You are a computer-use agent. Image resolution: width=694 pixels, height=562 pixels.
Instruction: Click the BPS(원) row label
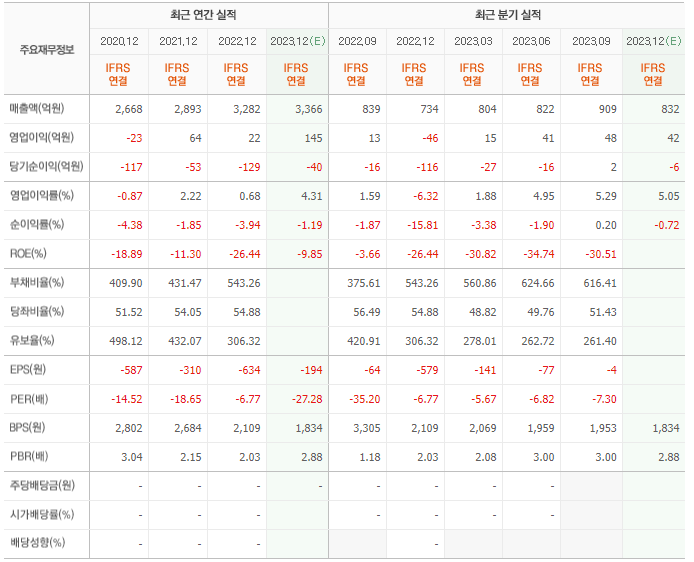click(27, 428)
